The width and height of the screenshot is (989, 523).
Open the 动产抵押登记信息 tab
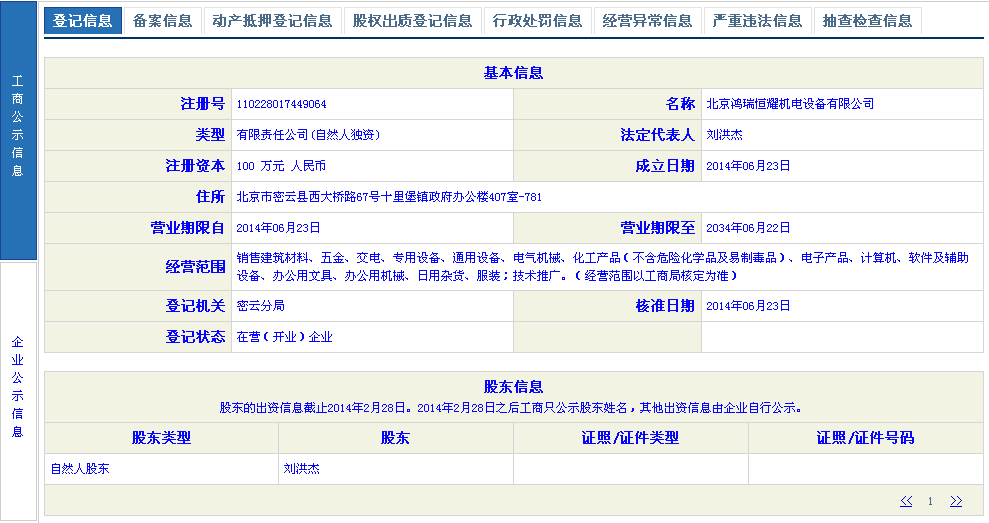click(272, 21)
